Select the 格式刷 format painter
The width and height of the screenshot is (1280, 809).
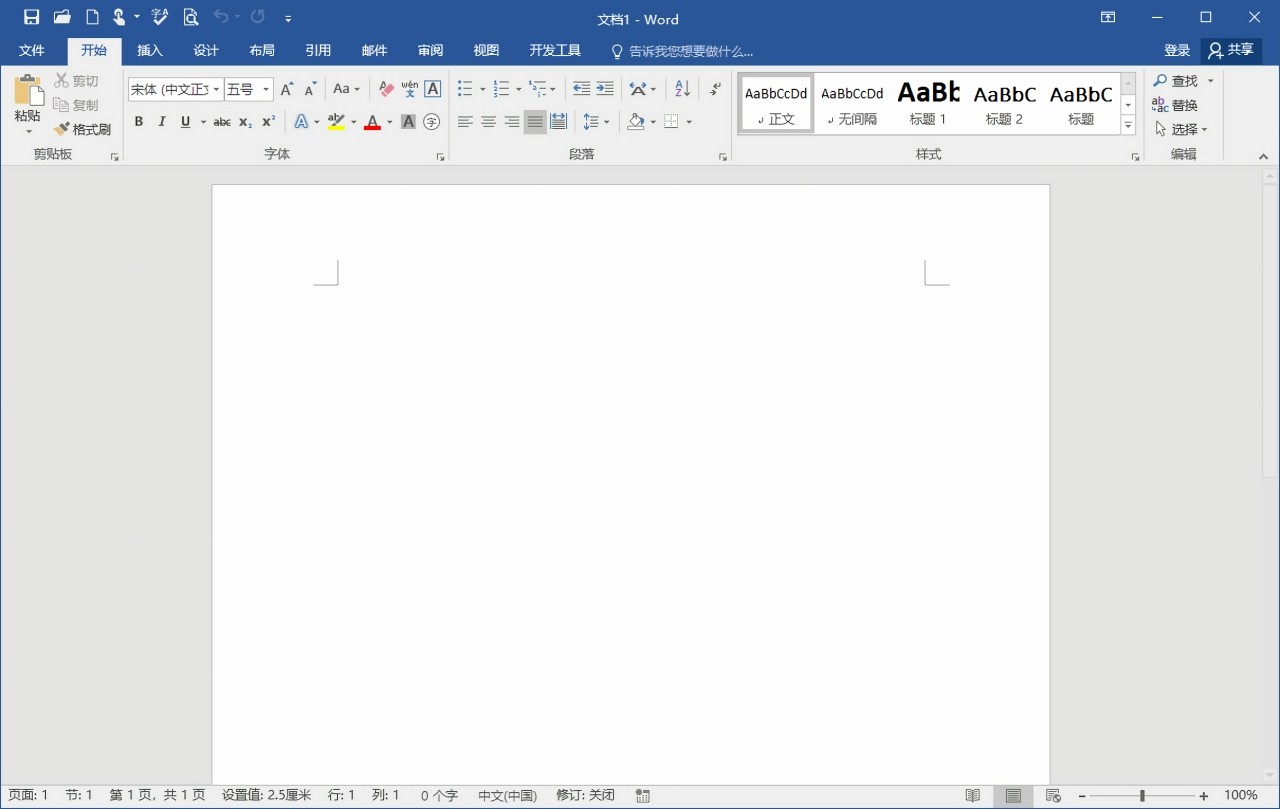click(84, 129)
